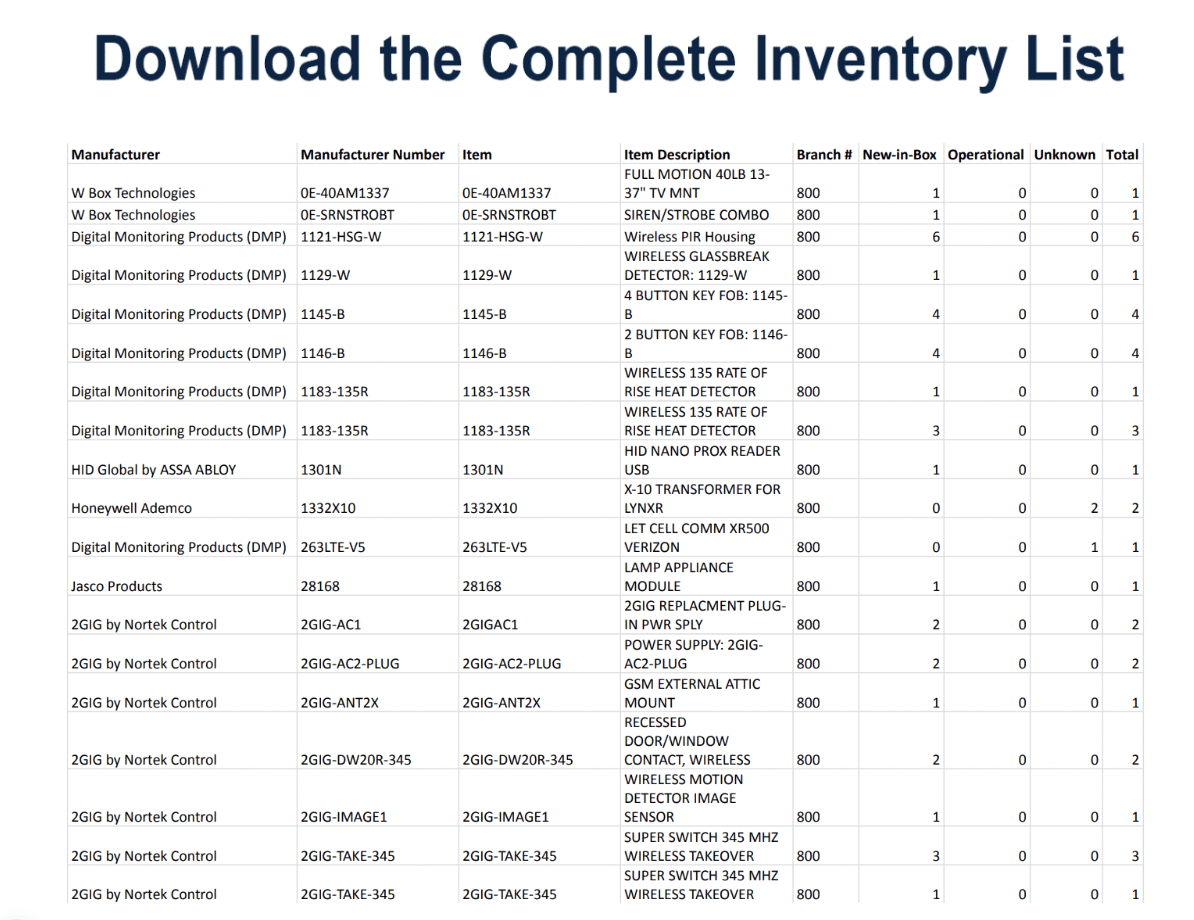Click the Item Description column header
Image resolution: width=1194 pixels, height=920 pixels.
[677, 155]
